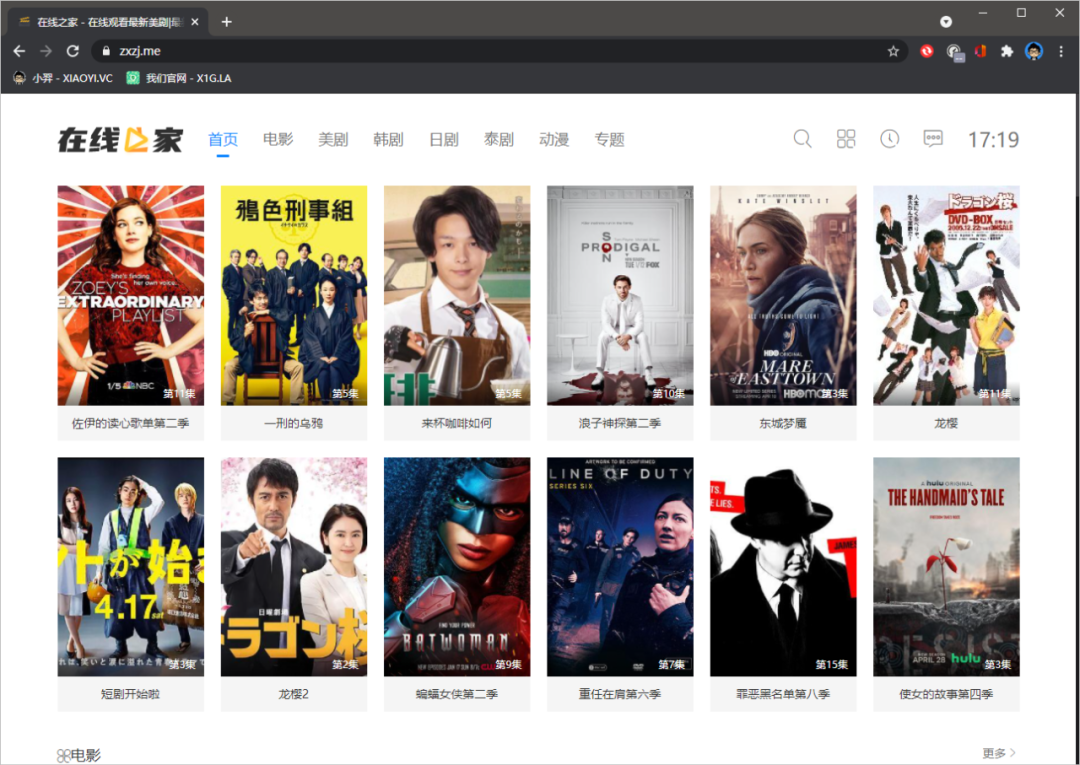Image resolution: width=1080 pixels, height=765 pixels.
Task: Open the Line of Duty poster
Action: coord(621,567)
